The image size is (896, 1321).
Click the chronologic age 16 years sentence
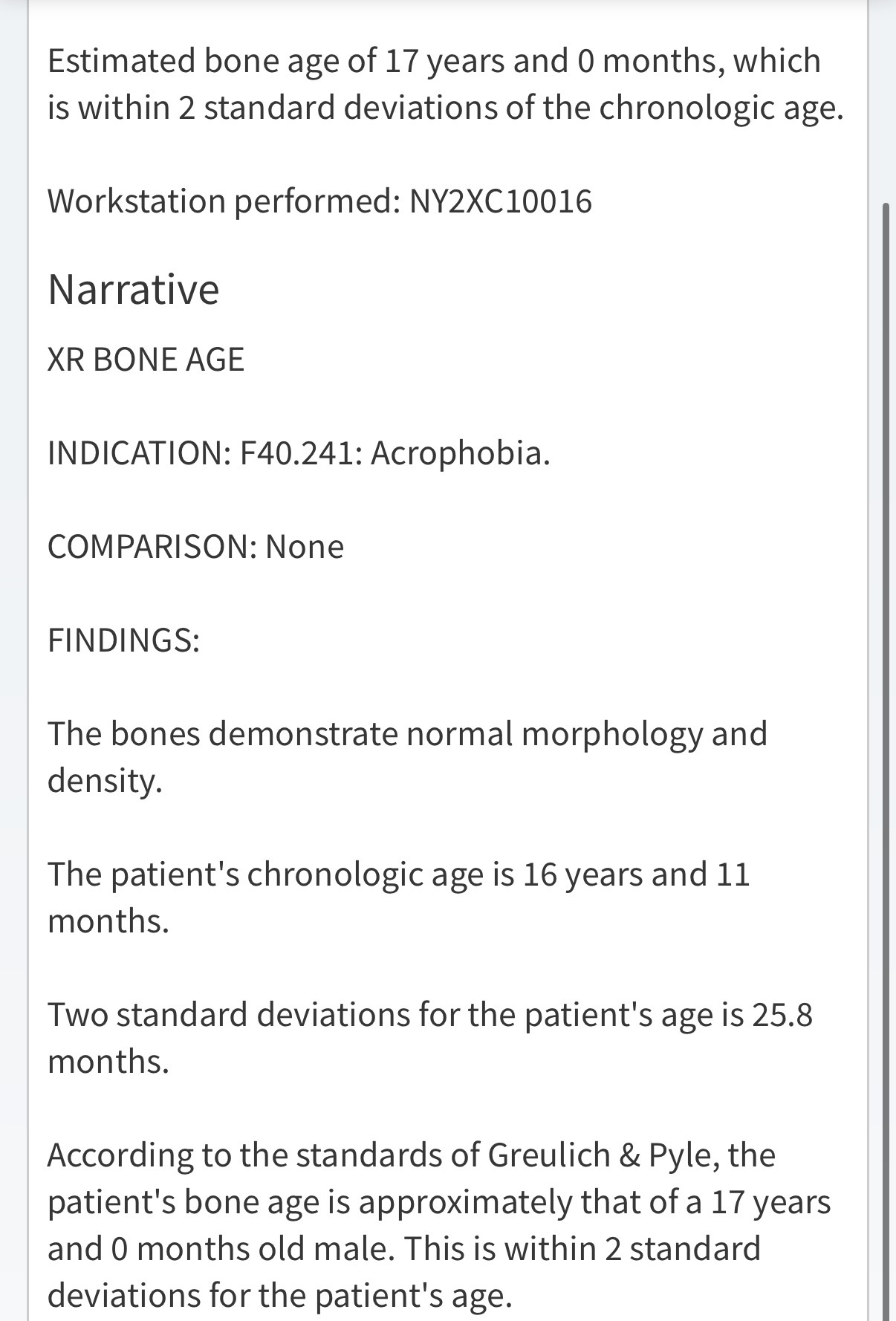[399, 897]
